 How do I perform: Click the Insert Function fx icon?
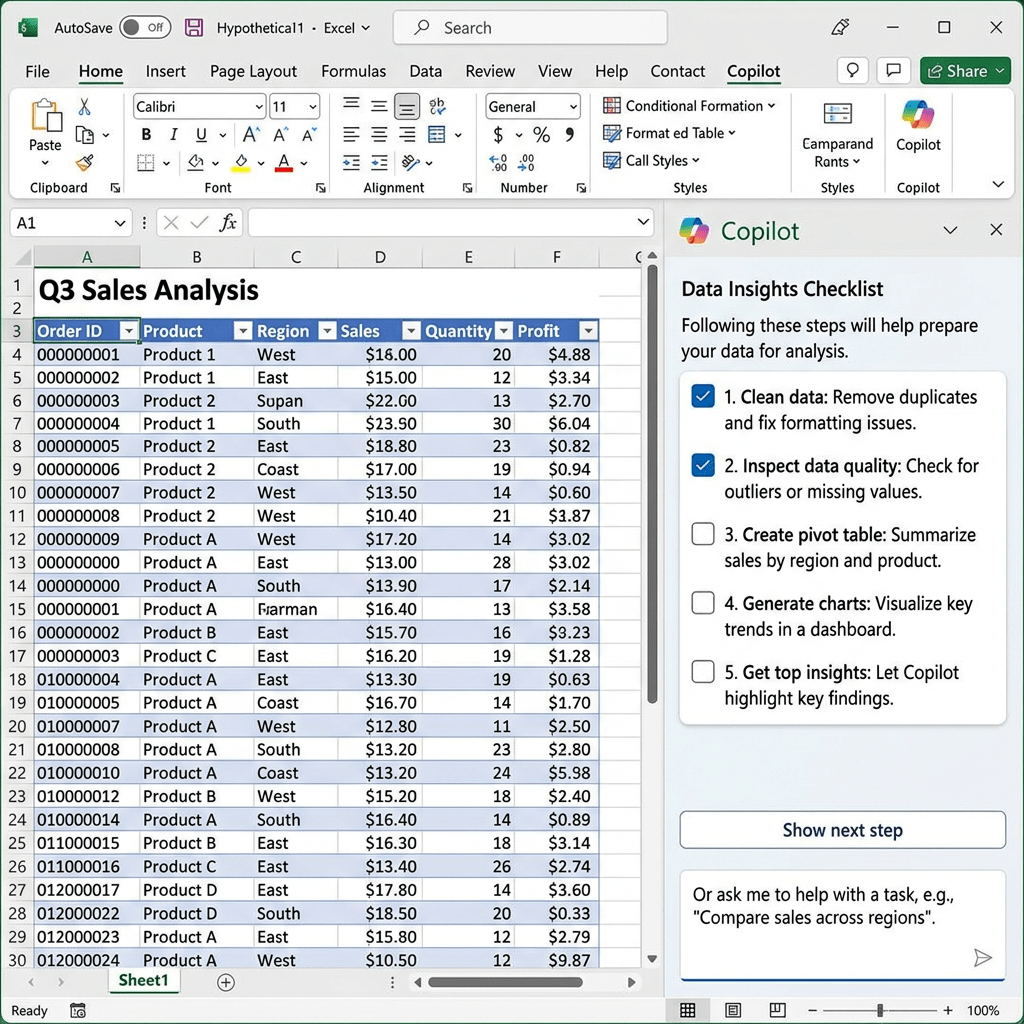pyautogui.click(x=227, y=223)
